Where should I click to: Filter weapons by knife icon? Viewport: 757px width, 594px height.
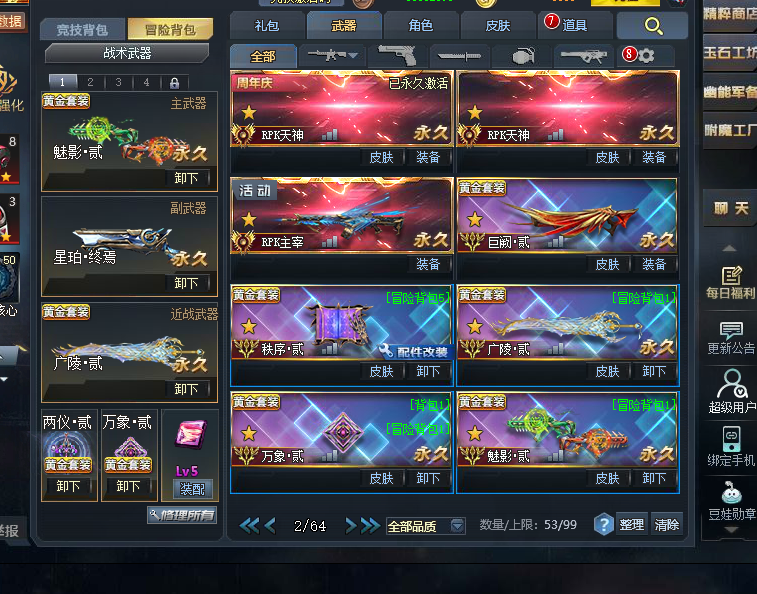[x=459, y=56]
